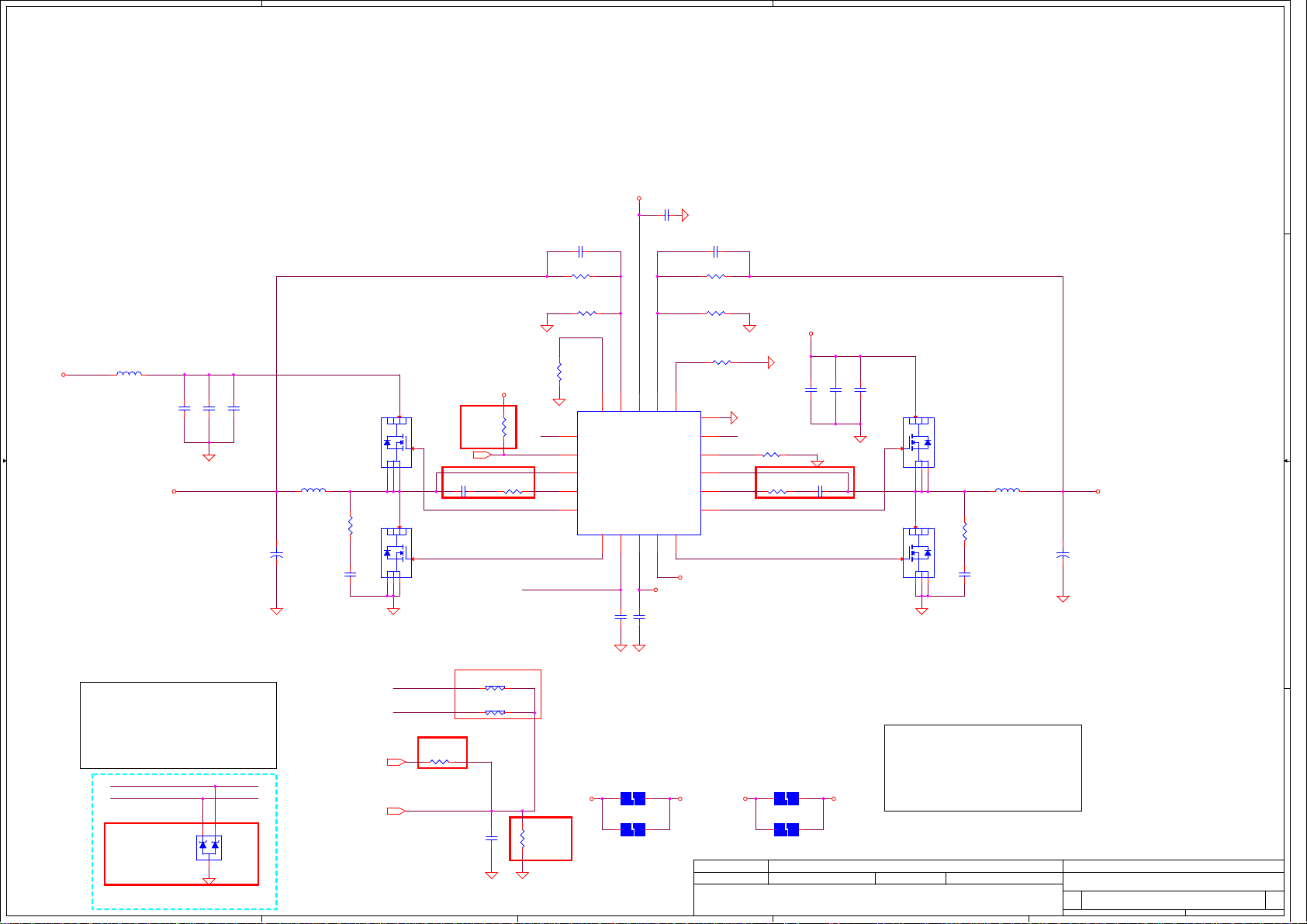This screenshot has height=924, width=1307.
Task: Click inside the empty note box at lower left
Action: [178, 725]
